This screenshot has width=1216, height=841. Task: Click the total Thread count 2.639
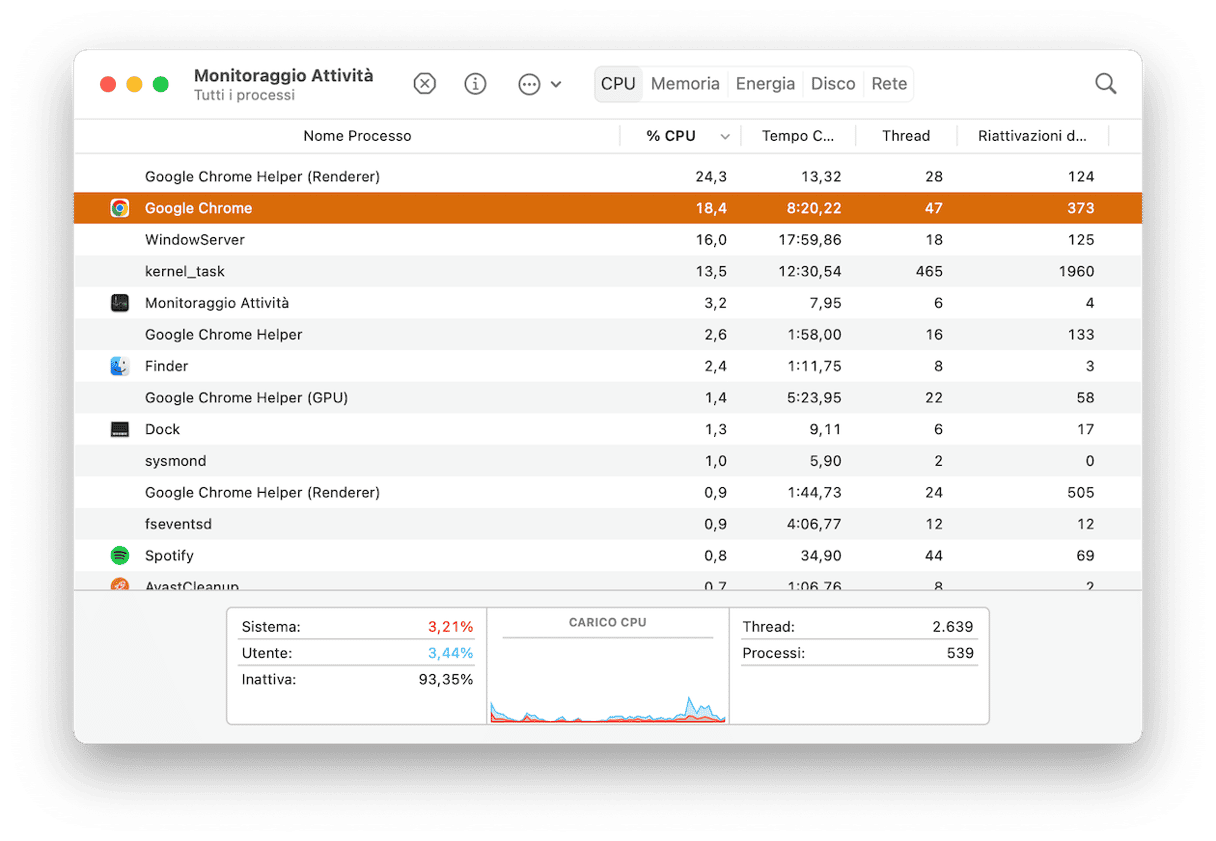952,627
